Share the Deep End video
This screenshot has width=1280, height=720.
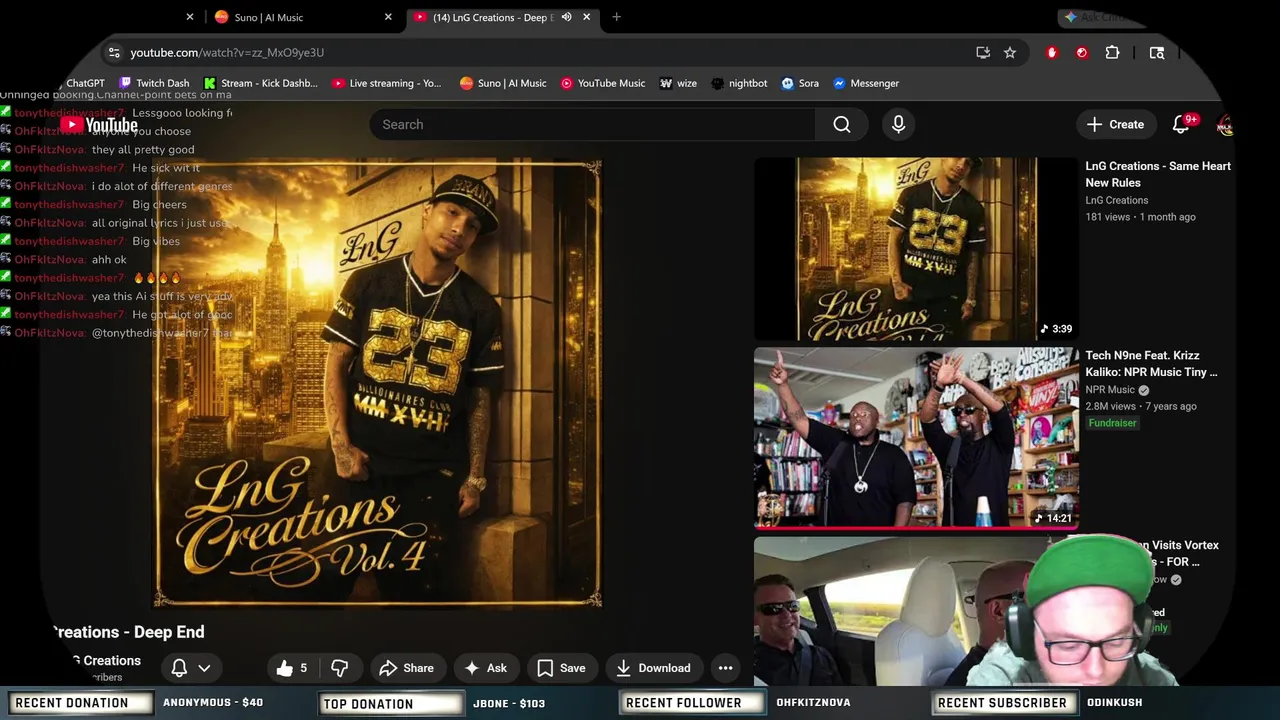(x=406, y=668)
